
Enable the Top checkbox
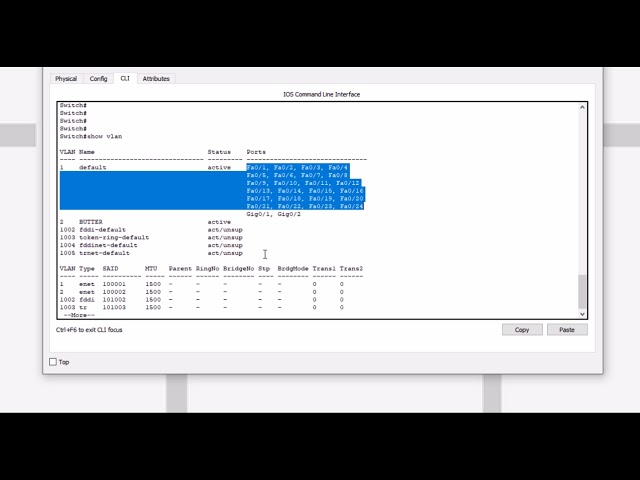click(53, 362)
